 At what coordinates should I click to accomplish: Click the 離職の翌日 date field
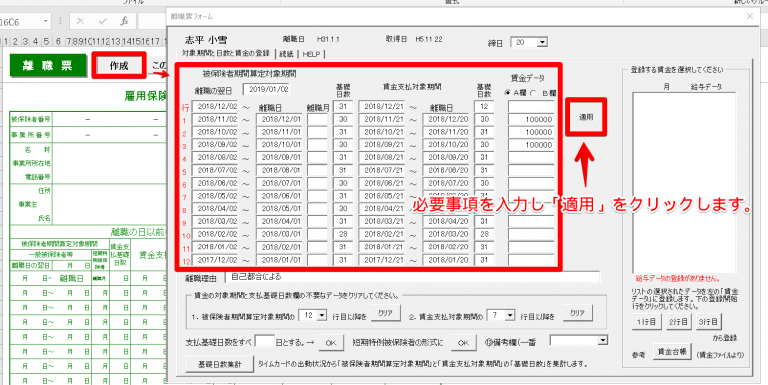click(x=266, y=89)
